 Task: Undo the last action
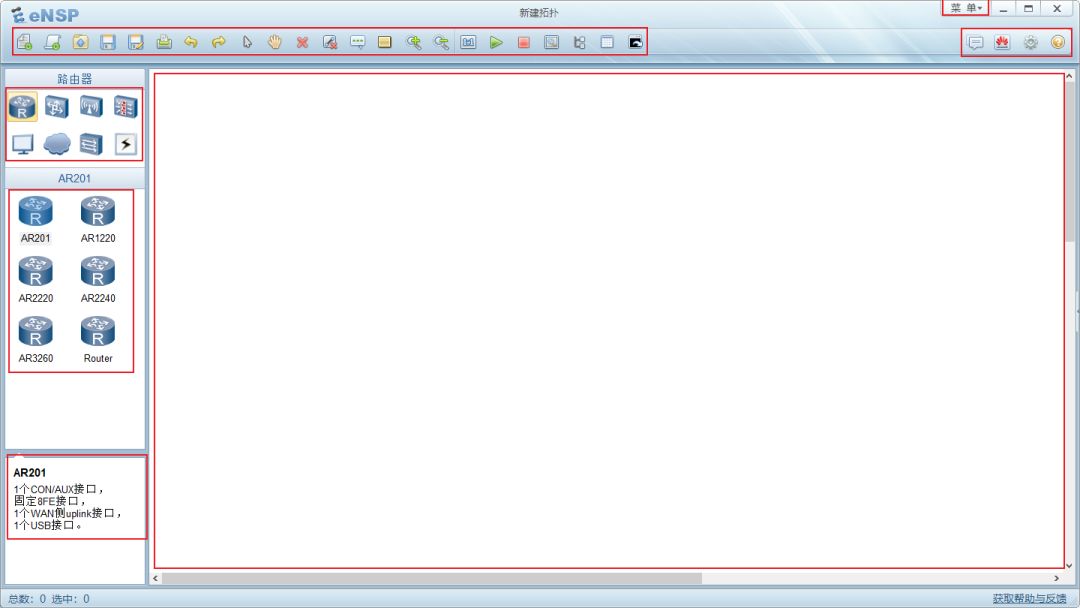191,42
